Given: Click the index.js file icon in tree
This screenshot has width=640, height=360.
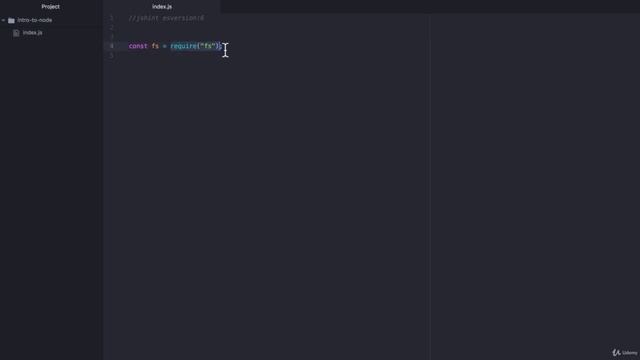Looking at the screenshot, I should (x=16, y=33).
